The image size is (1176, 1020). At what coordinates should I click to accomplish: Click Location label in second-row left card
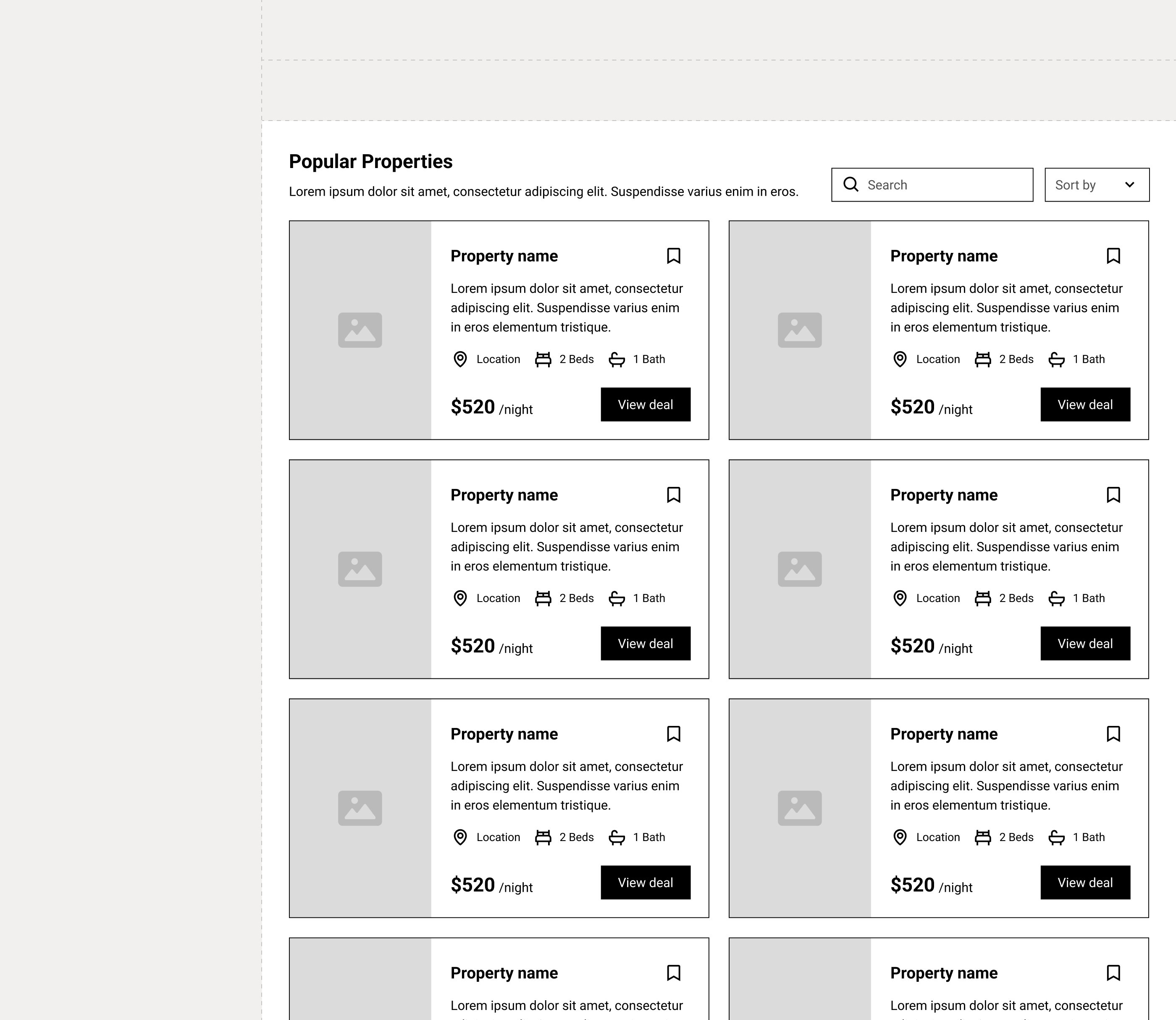click(x=499, y=598)
